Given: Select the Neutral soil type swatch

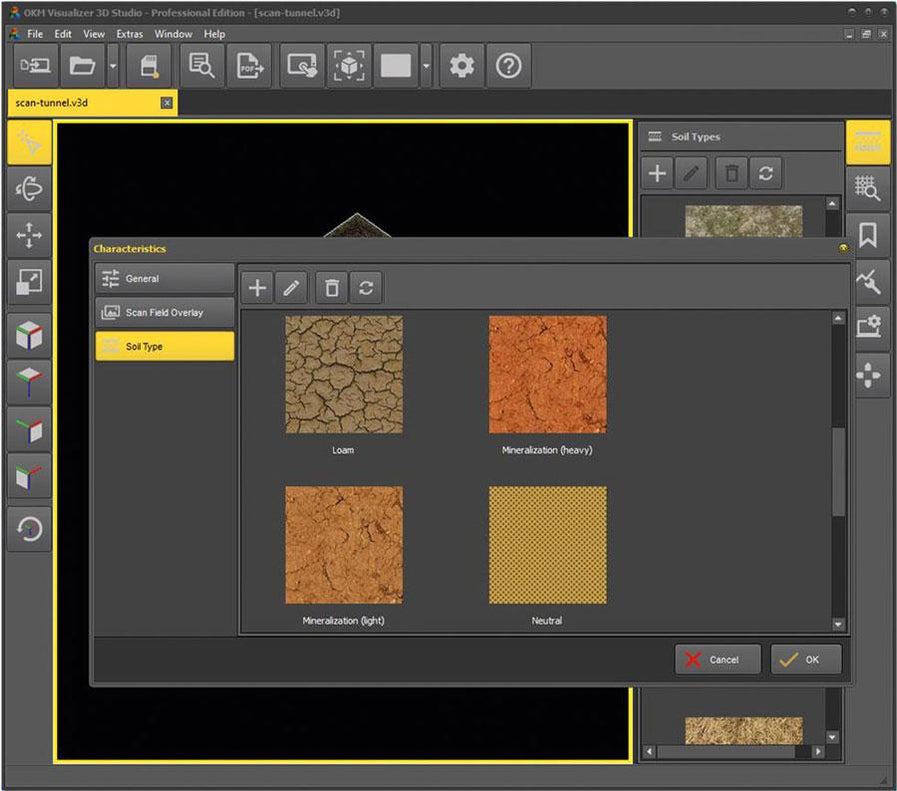Looking at the screenshot, I should (547, 544).
